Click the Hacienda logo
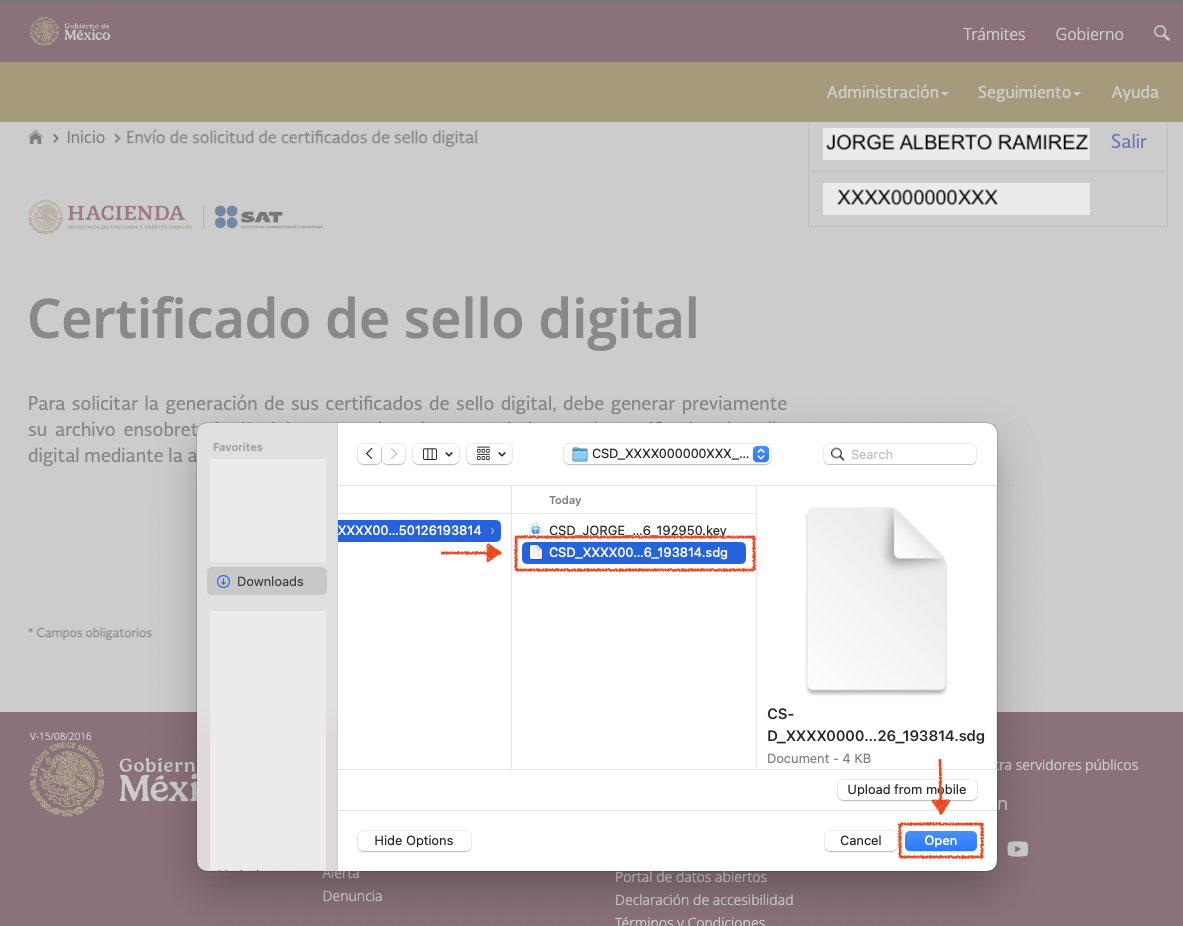The image size is (1183, 926). pos(111,217)
